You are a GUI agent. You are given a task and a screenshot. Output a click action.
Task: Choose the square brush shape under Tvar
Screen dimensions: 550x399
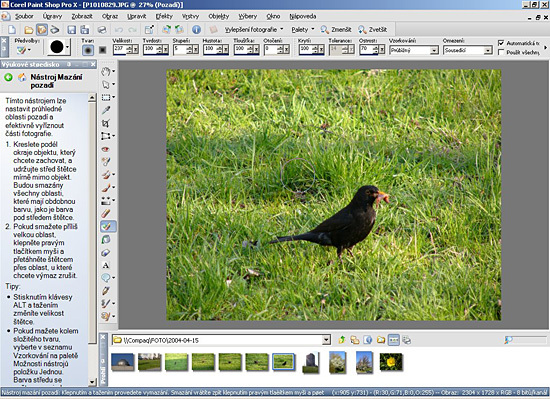[102, 50]
